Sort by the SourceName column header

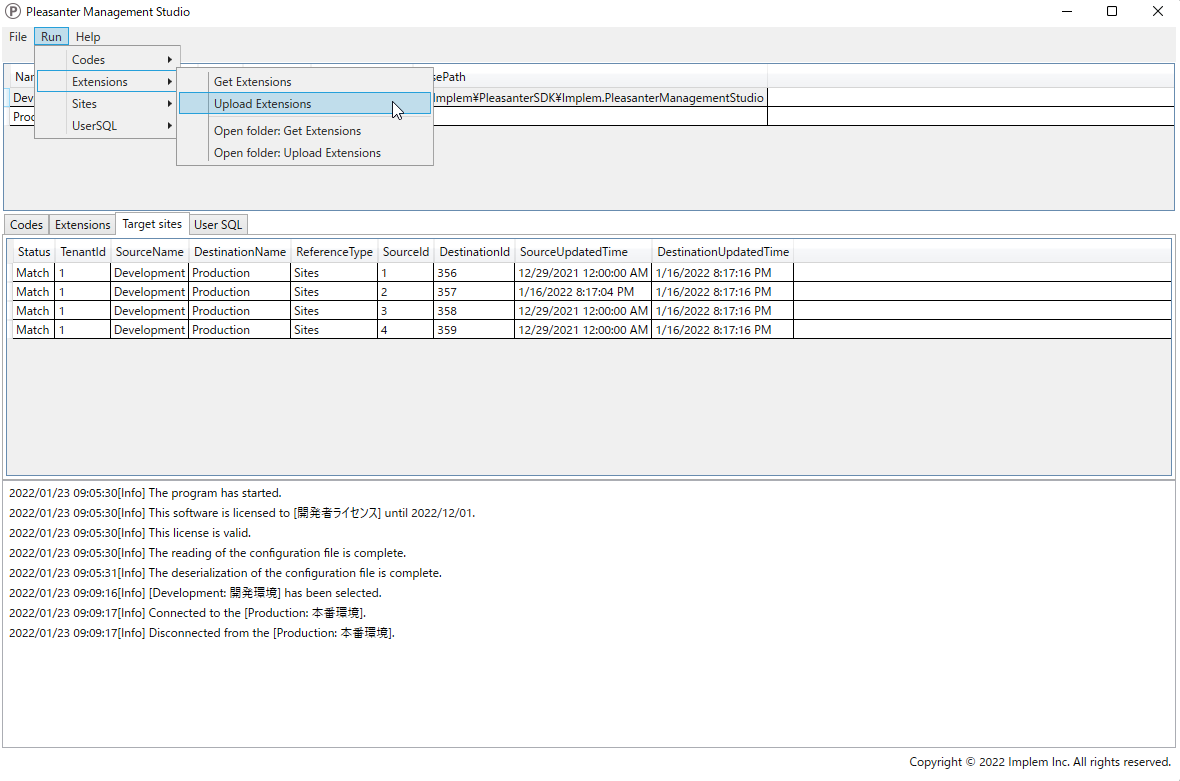click(150, 252)
